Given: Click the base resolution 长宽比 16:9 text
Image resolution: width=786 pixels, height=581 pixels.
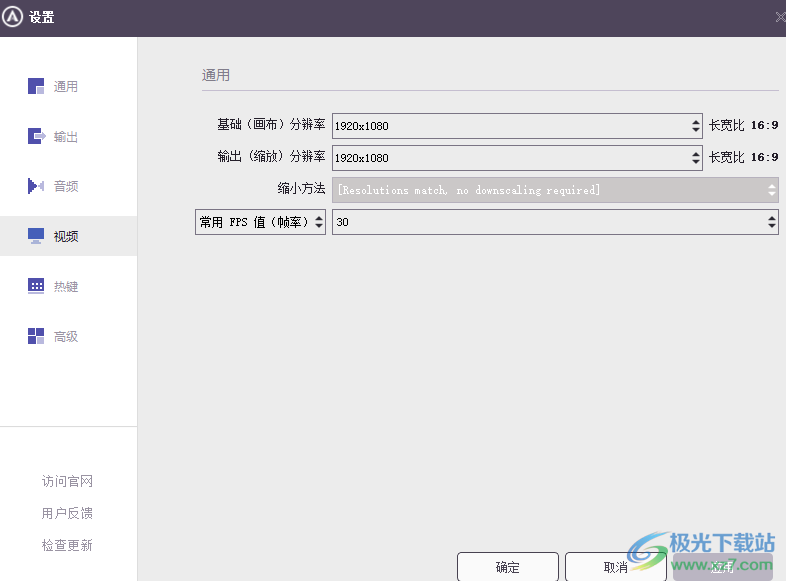Looking at the screenshot, I should tap(744, 125).
